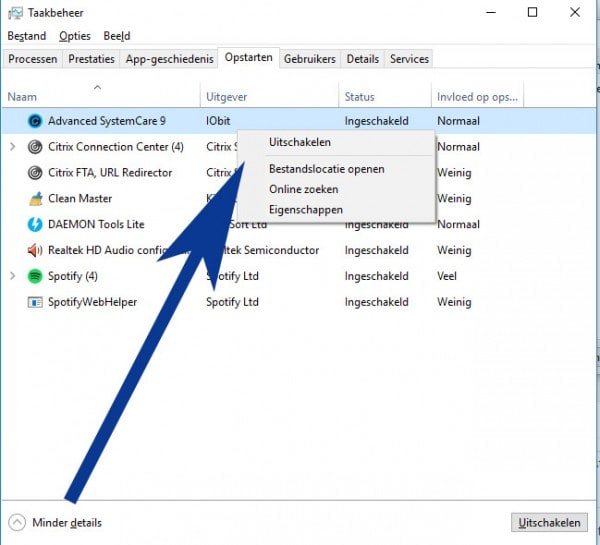600x545 pixels.
Task: Select the Advanced SystemCare 9 row name
Action: (x=107, y=121)
